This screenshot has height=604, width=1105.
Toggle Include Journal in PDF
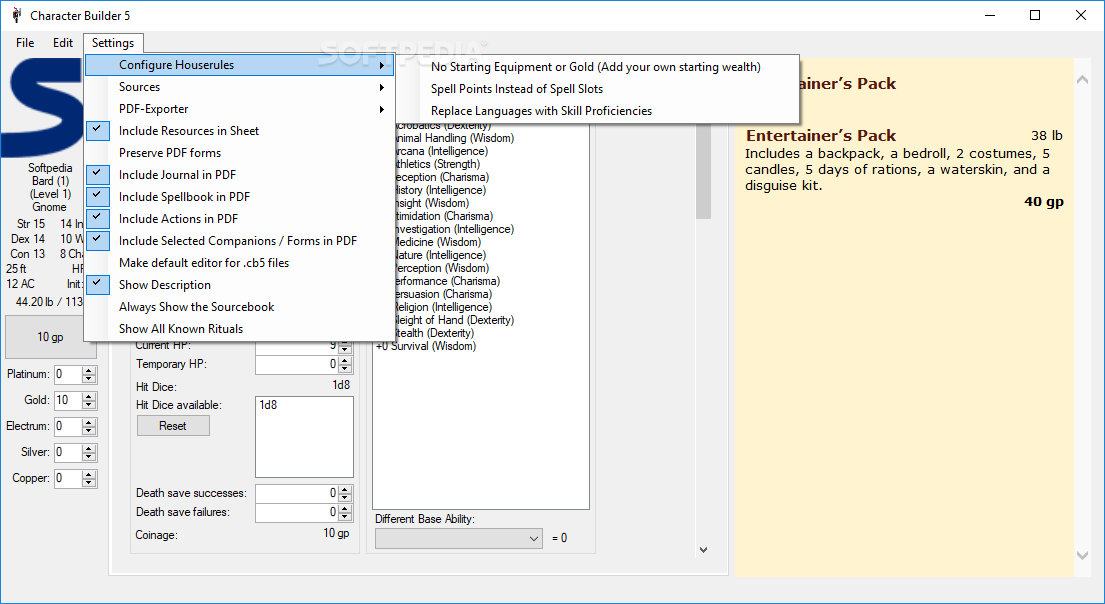pyautogui.click(x=239, y=175)
